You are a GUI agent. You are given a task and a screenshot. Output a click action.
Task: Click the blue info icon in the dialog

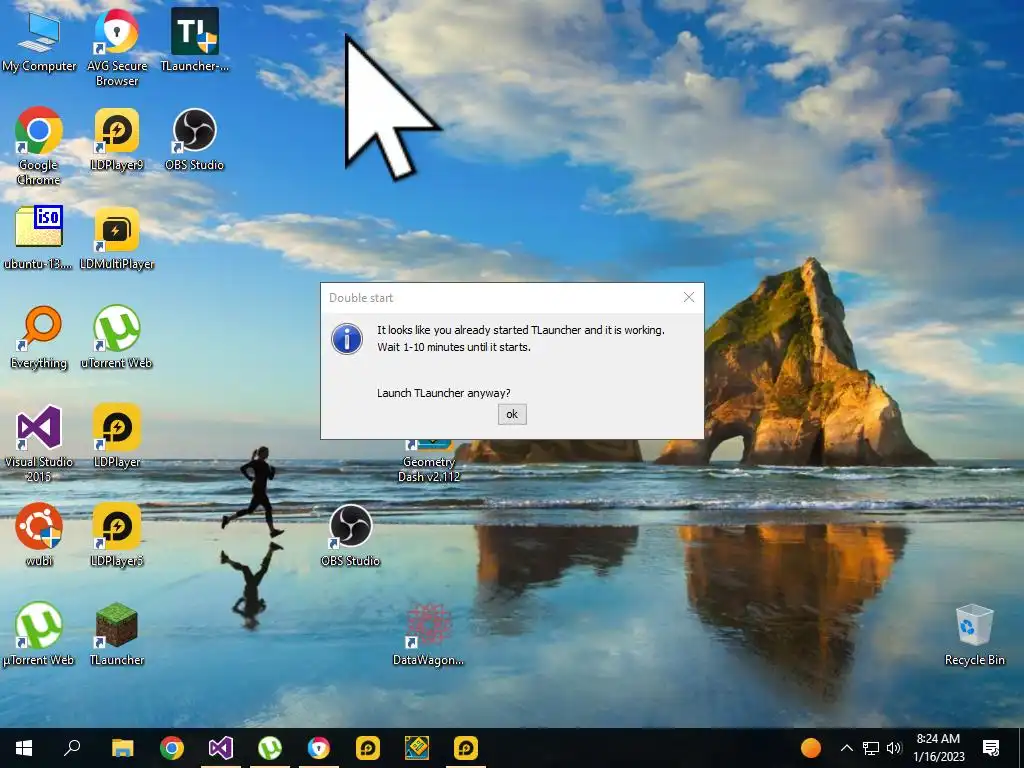347,339
